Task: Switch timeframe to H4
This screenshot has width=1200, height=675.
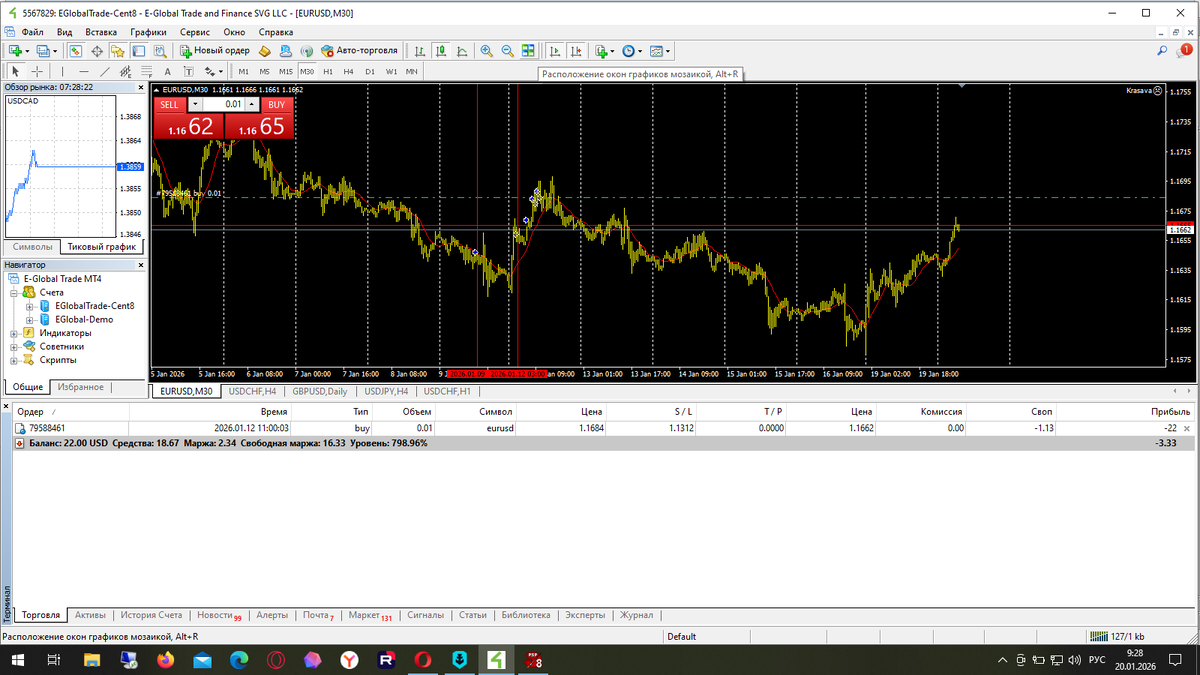Action: point(348,71)
